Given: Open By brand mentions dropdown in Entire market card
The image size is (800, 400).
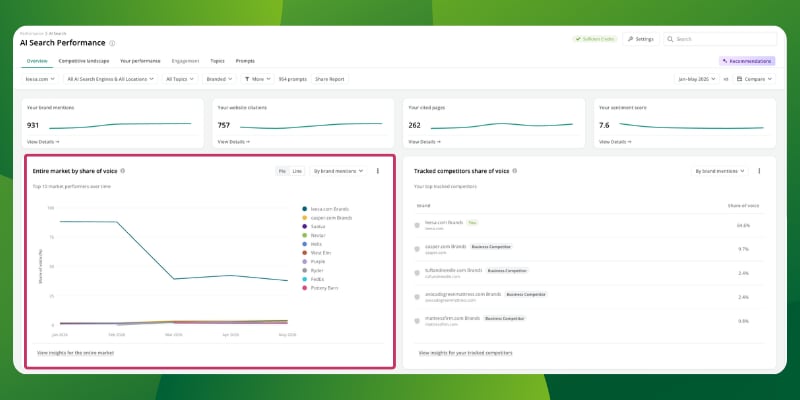Looking at the screenshot, I should pyautogui.click(x=338, y=171).
